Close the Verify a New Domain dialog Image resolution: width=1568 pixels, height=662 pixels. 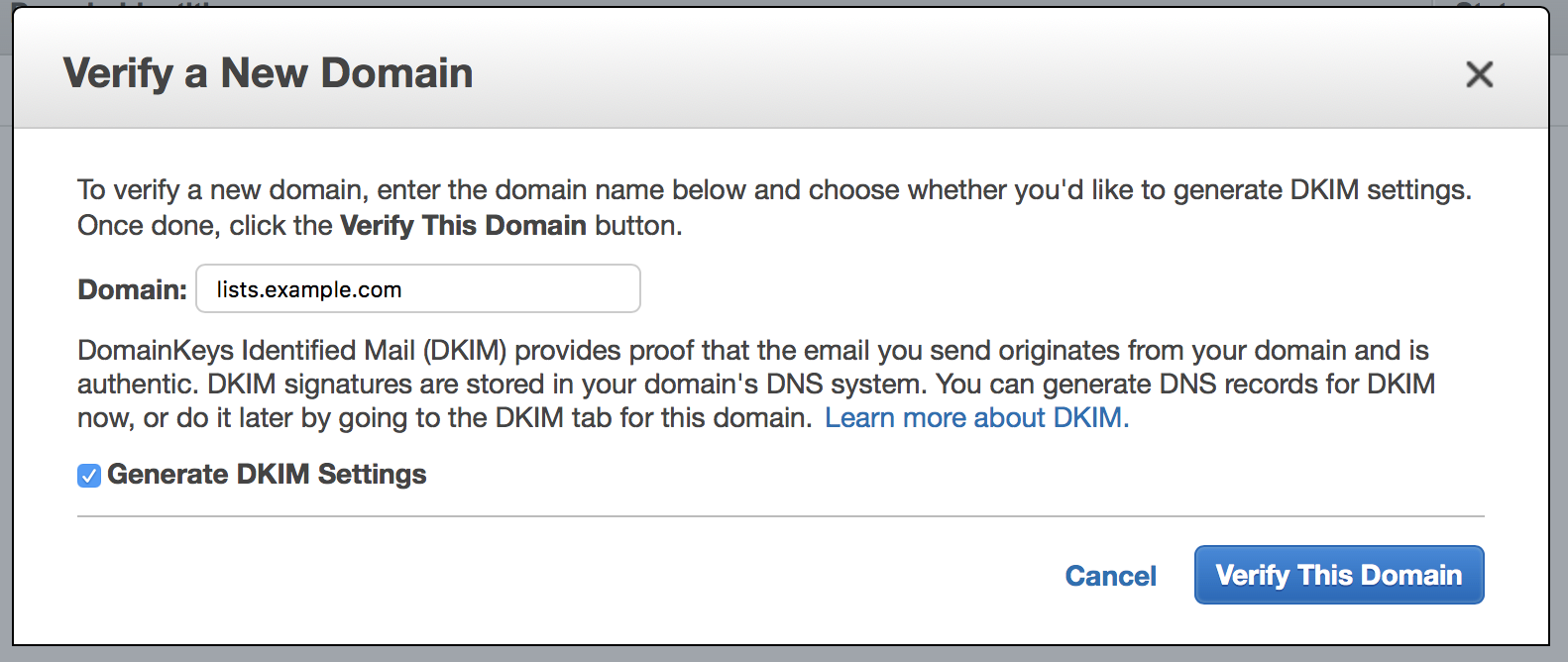pyautogui.click(x=1479, y=74)
